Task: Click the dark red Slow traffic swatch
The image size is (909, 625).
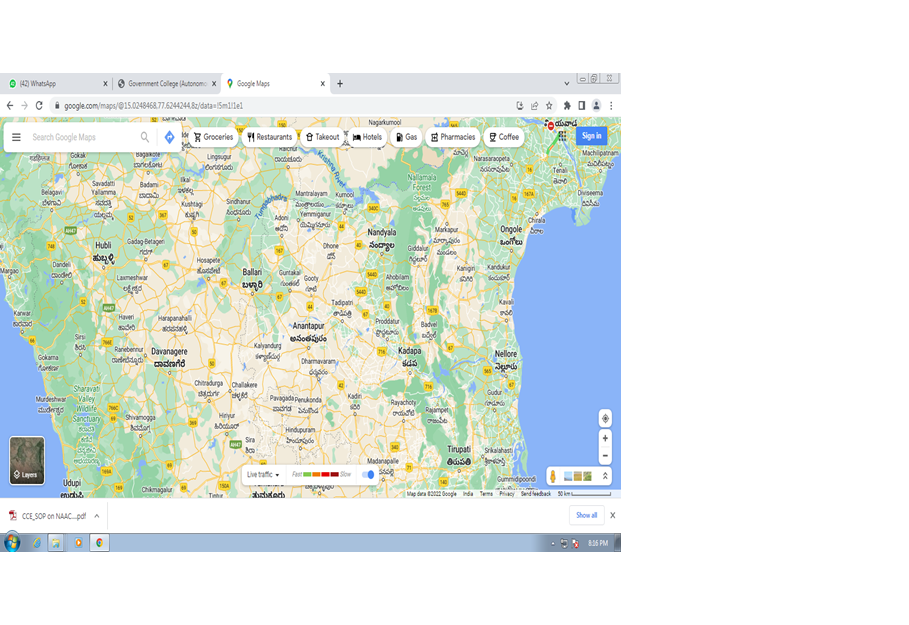Action: [334, 474]
